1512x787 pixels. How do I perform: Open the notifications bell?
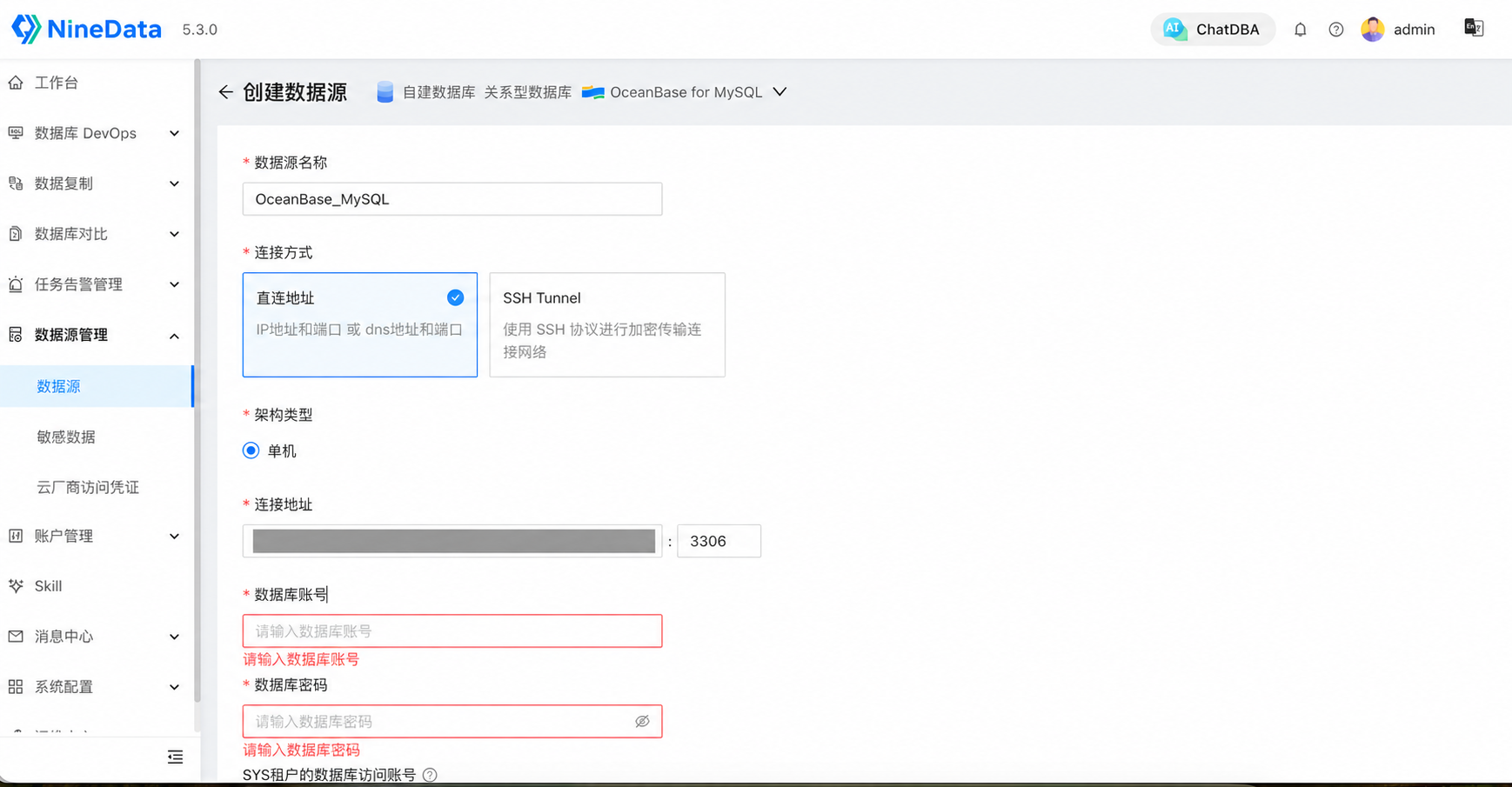[1300, 30]
